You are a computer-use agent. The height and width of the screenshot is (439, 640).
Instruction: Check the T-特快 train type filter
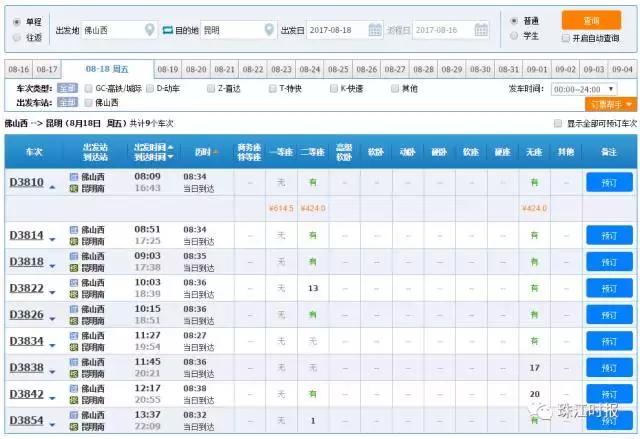click(273, 89)
